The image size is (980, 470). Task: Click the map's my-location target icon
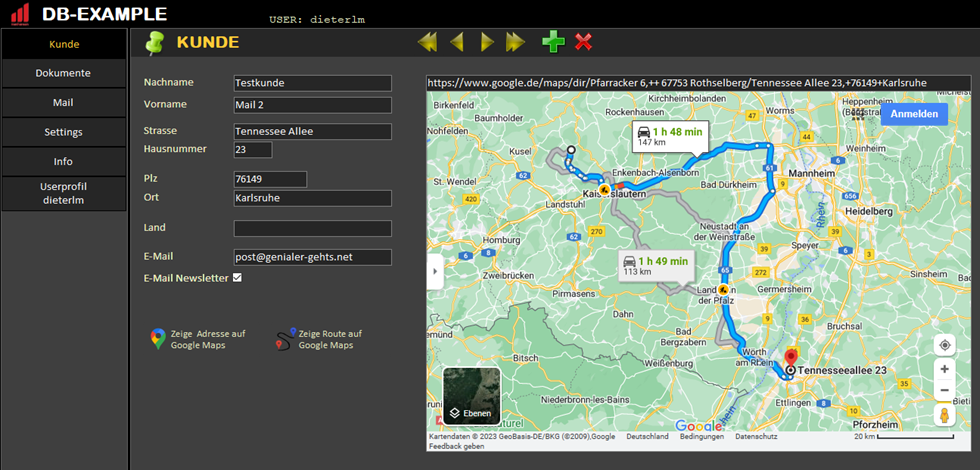click(945, 345)
